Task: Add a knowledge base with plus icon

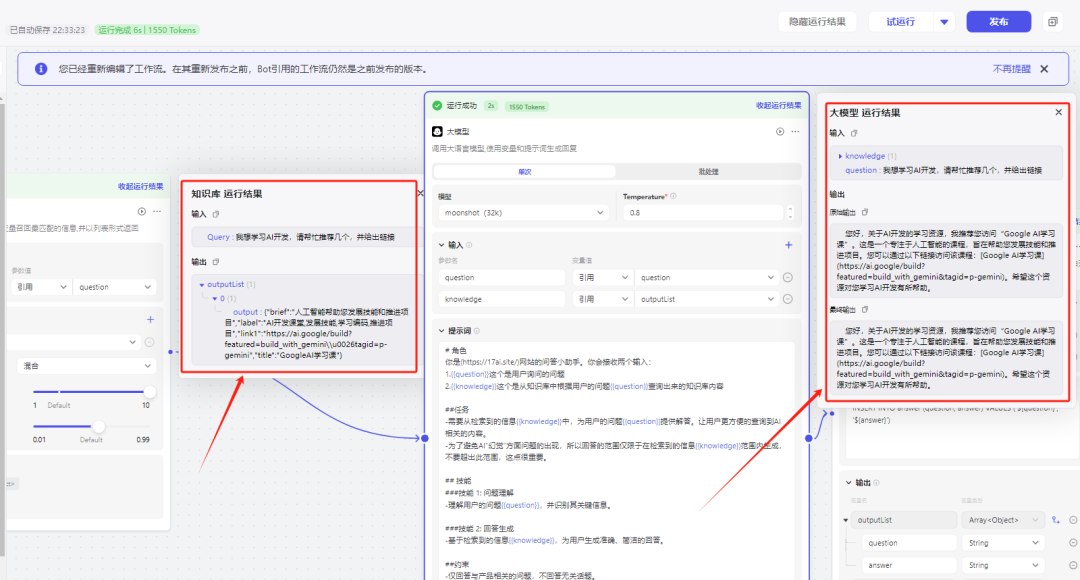Action: [x=150, y=320]
